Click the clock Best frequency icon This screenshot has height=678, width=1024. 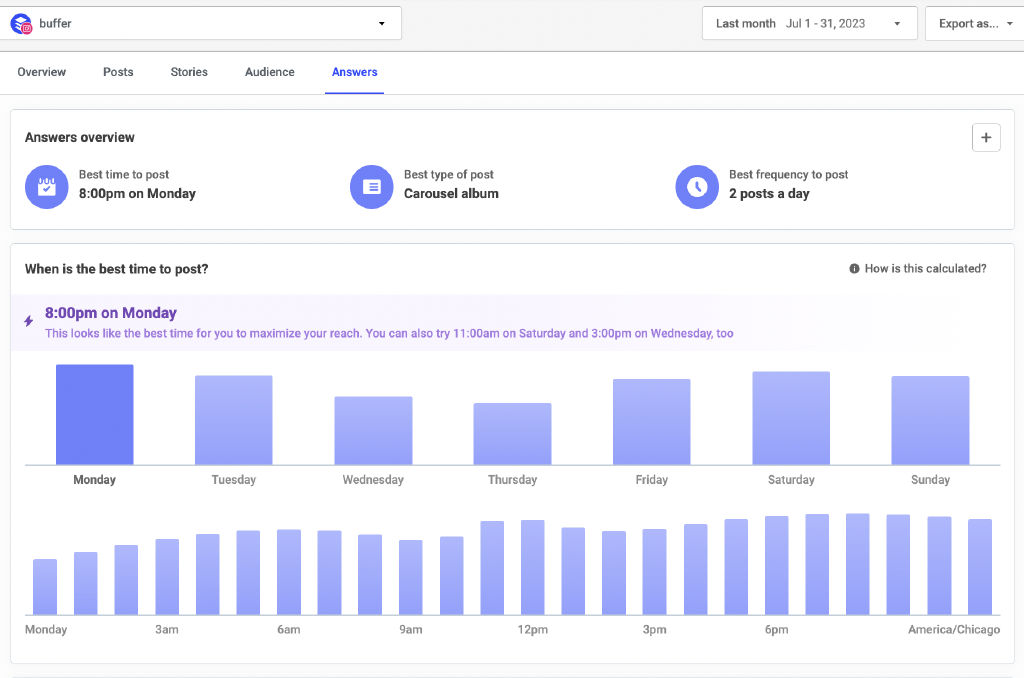pos(697,187)
